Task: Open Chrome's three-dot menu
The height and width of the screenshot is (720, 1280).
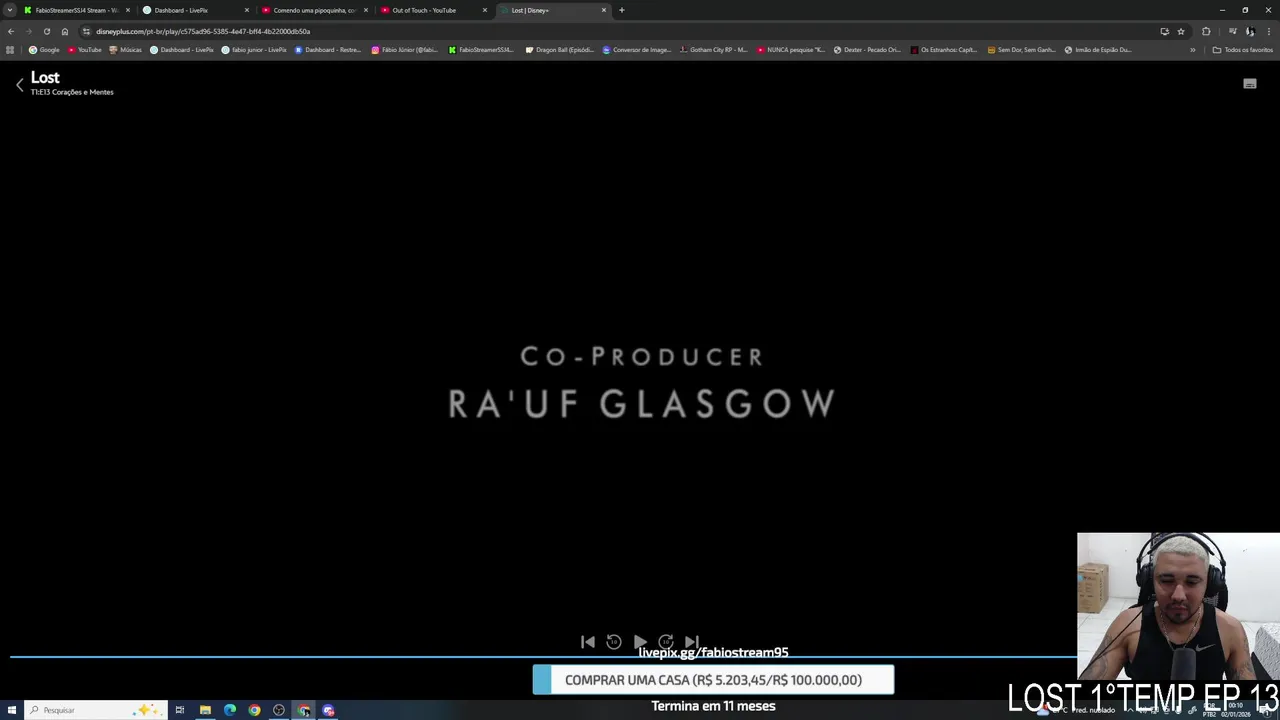Action: [1268, 31]
